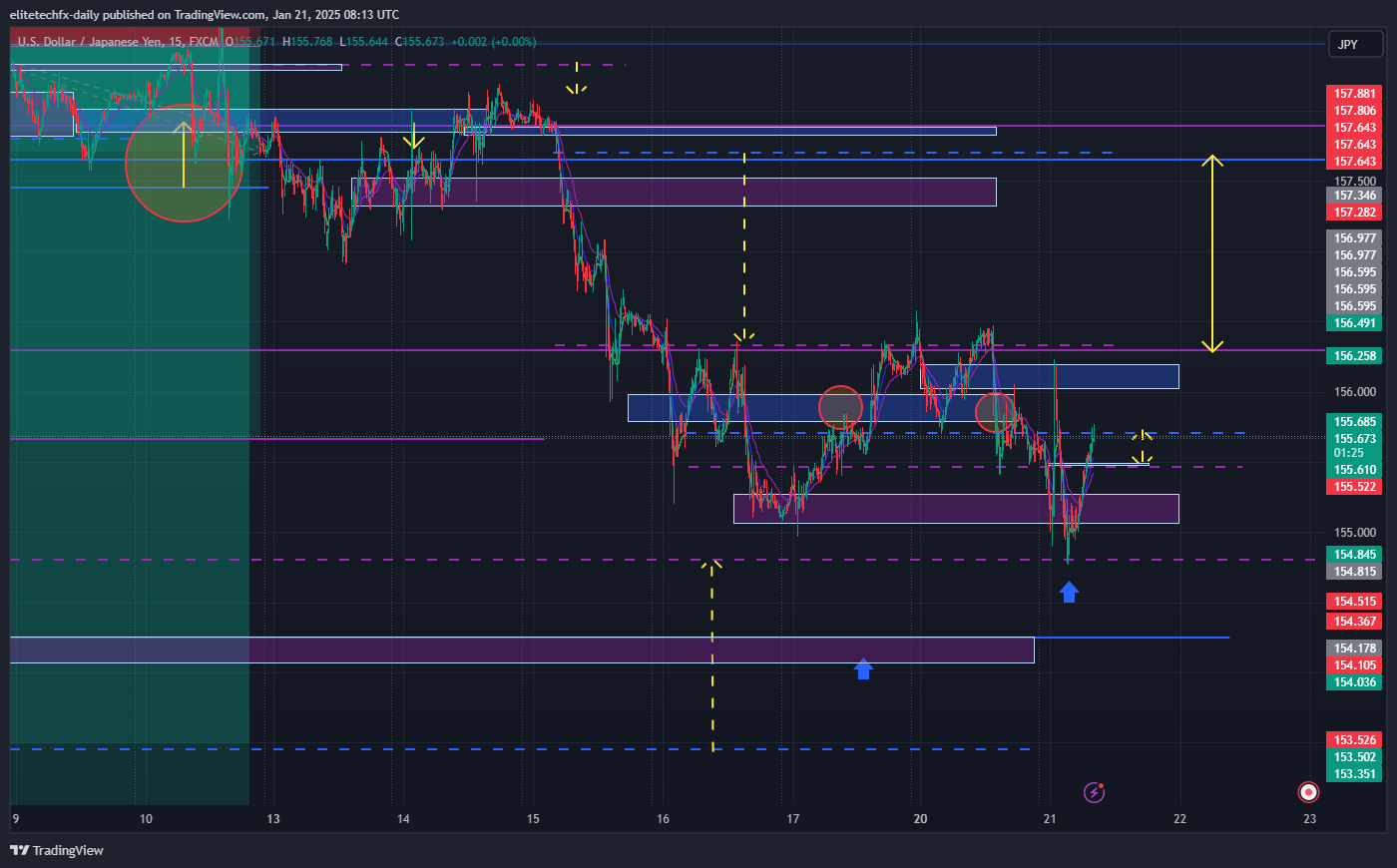Click date 22 on the time axis
1397x868 pixels.
point(1179,819)
